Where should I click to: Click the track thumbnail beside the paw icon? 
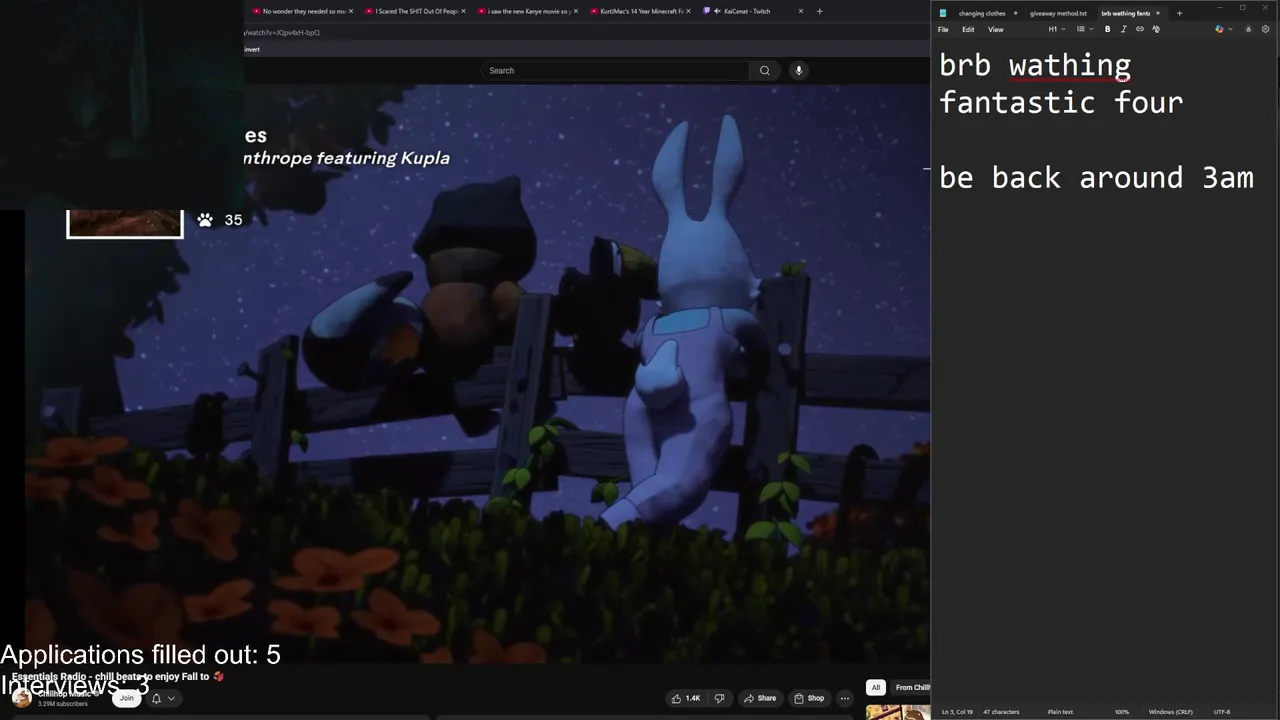(125, 224)
